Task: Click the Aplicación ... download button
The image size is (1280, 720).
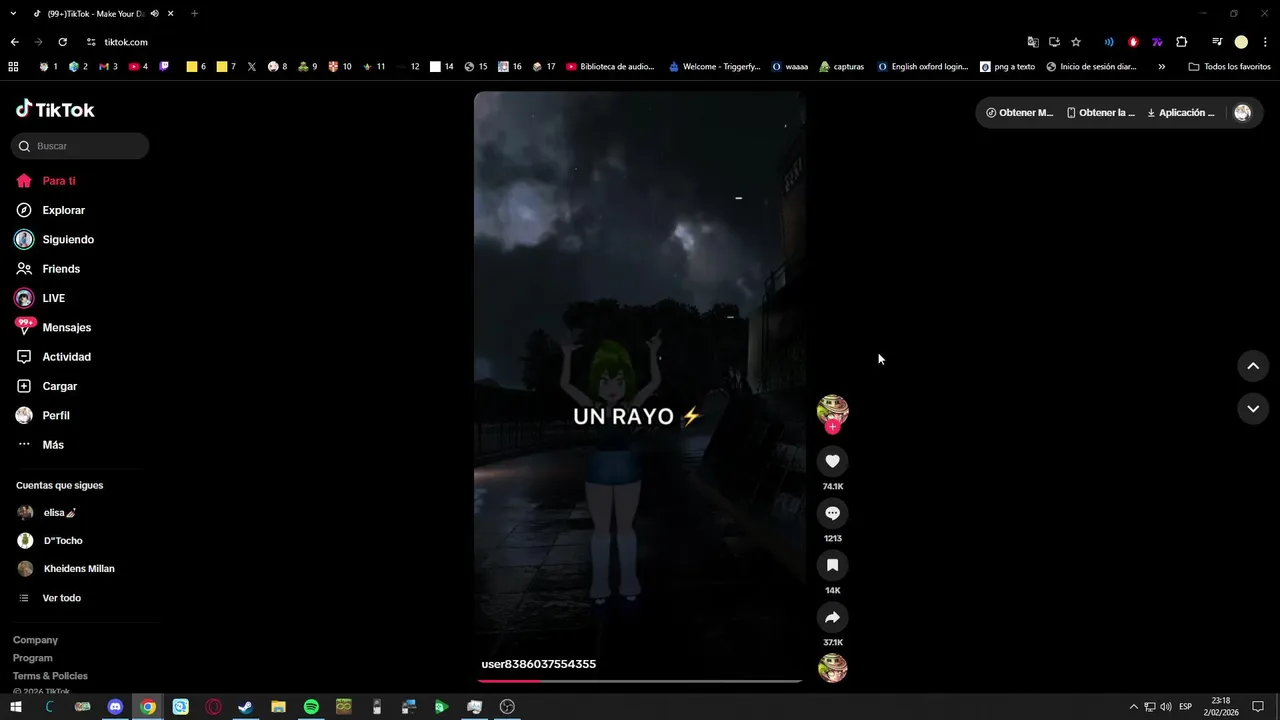Action: click(x=1181, y=113)
